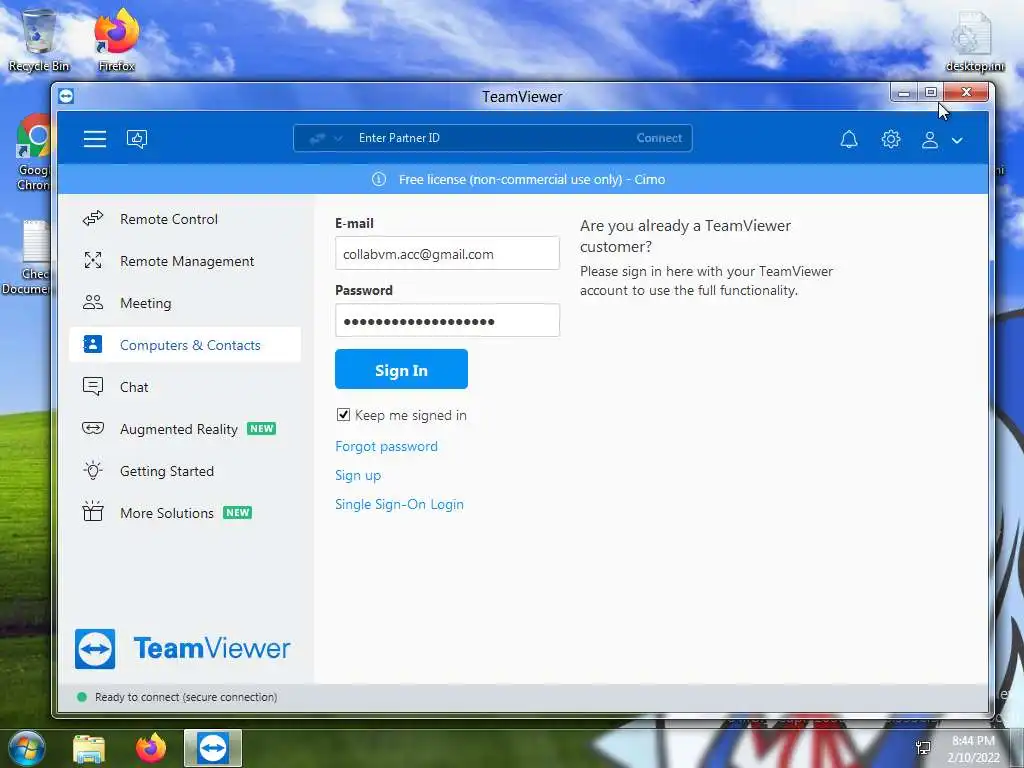
Task: Open the Single Sign-On Login link
Action: [x=400, y=504]
